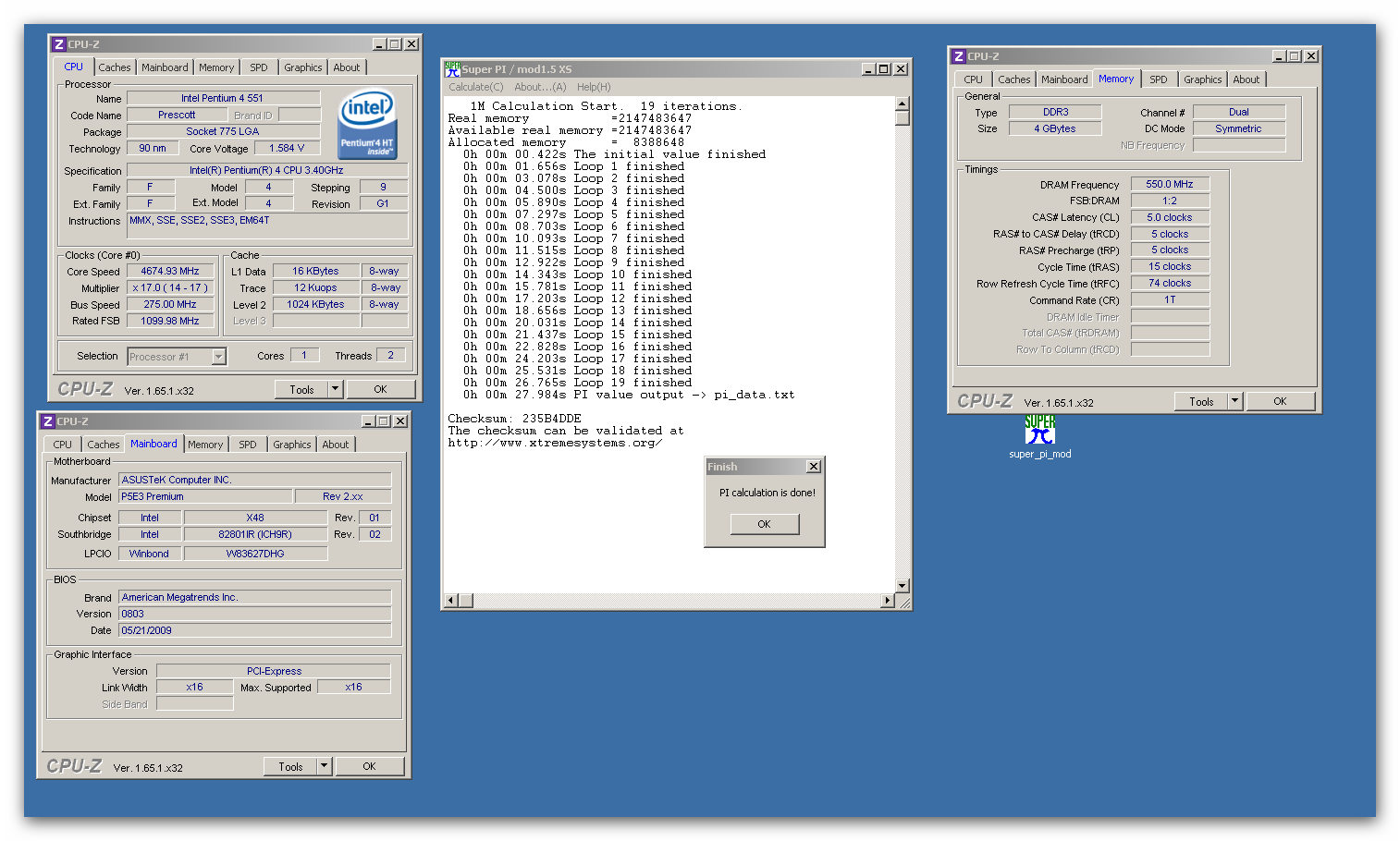Close the Finish dialog with its X button

(814, 467)
